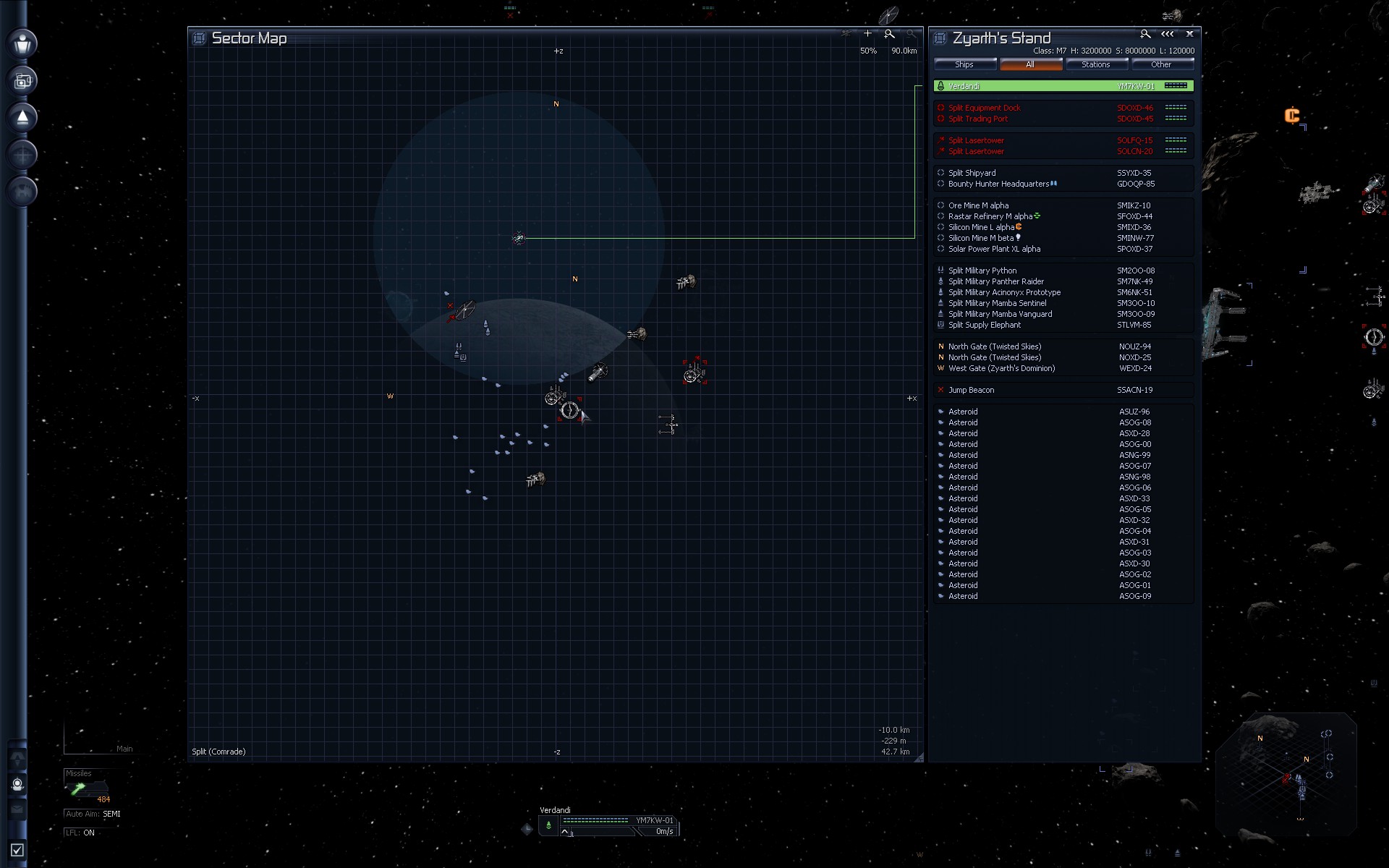Screen dimensions: 1389x868
Task: Select Split Equipment Dock in list
Action: [x=984, y=108]
